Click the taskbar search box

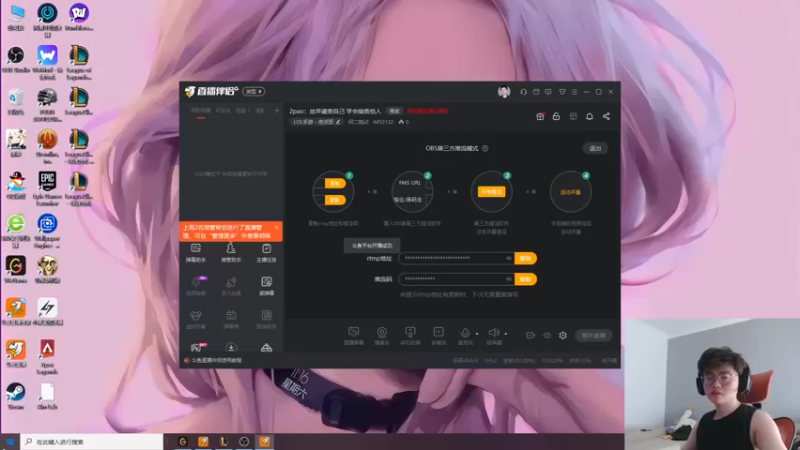(x=92, y=442)
